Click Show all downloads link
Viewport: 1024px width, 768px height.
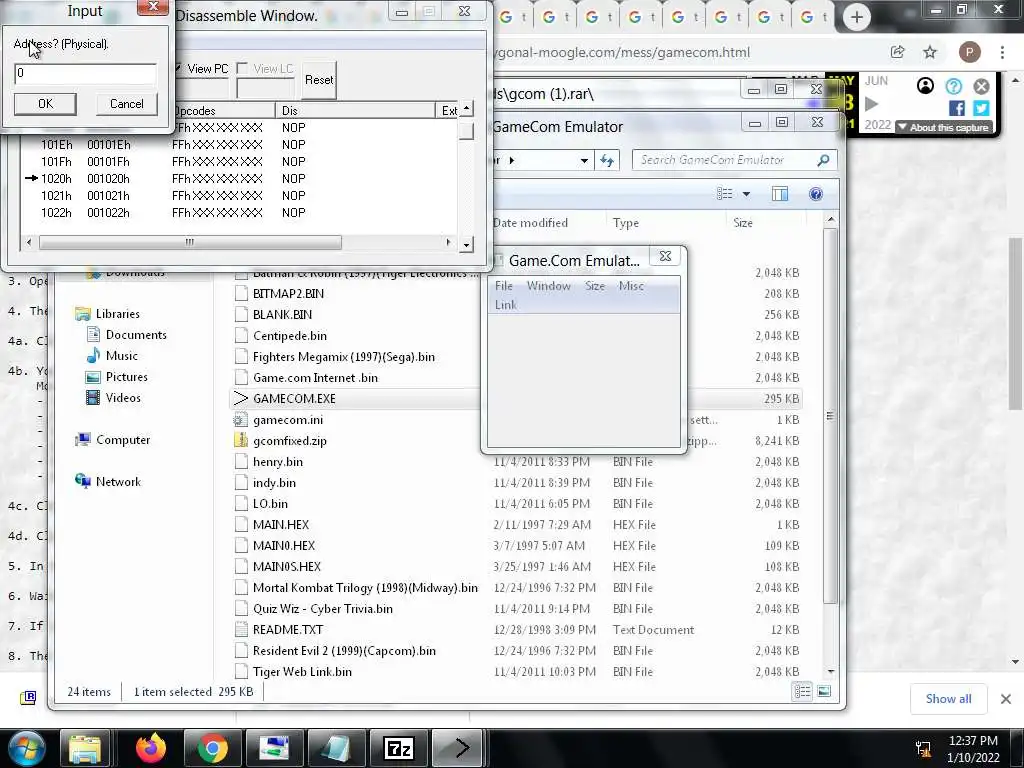tap(948, 699)
